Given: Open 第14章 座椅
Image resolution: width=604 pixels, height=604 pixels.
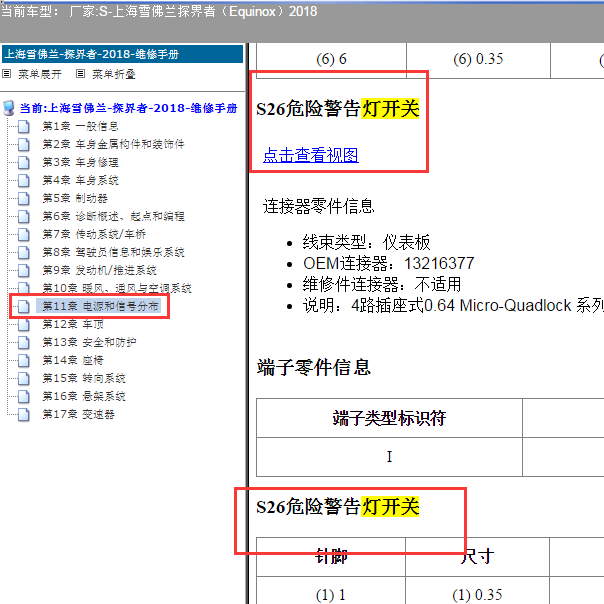Looking at the screenshot, I should pos(73,360).
